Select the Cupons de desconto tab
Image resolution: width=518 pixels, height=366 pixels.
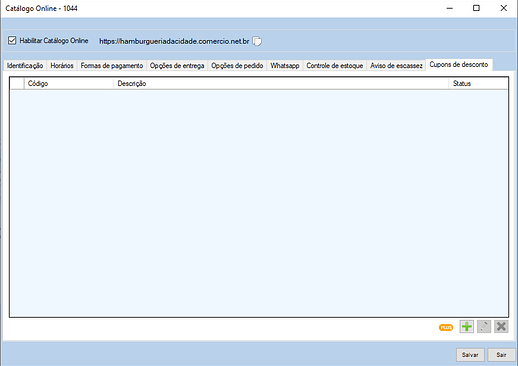[x=459, y=65]
